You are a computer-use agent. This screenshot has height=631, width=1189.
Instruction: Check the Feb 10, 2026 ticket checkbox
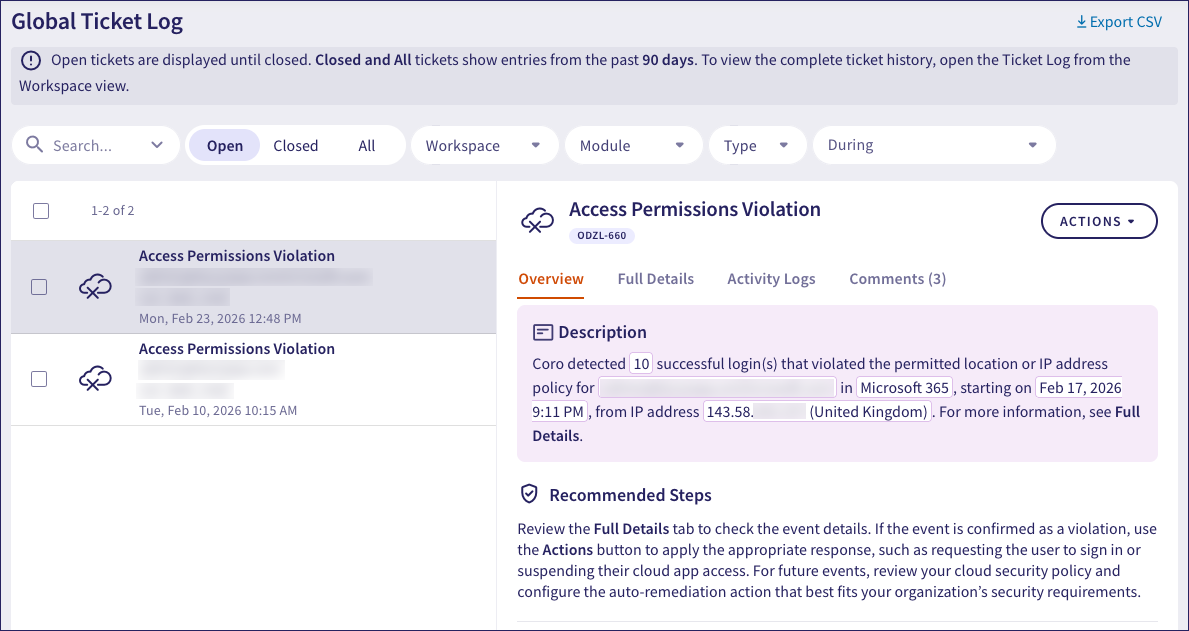(39, 378)
